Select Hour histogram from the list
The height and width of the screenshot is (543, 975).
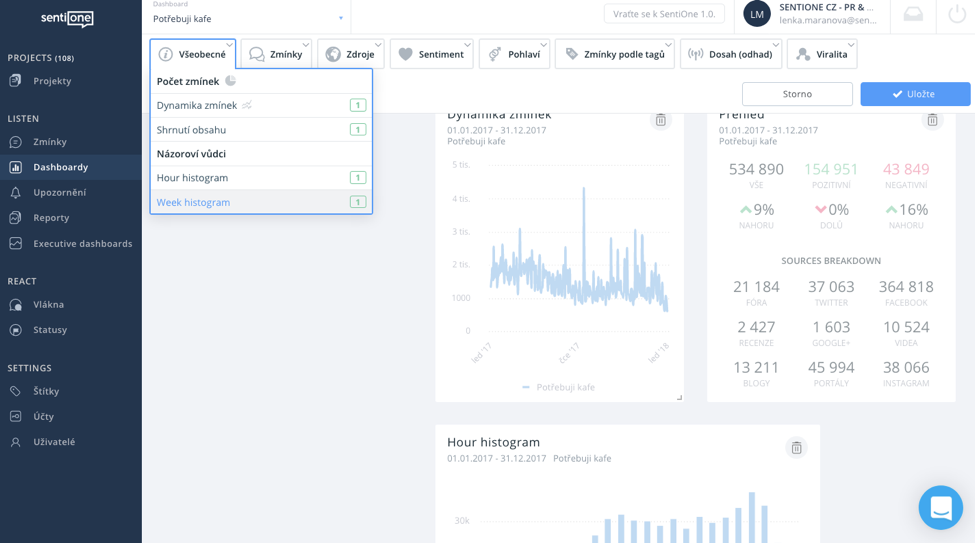tap(193, 178)
